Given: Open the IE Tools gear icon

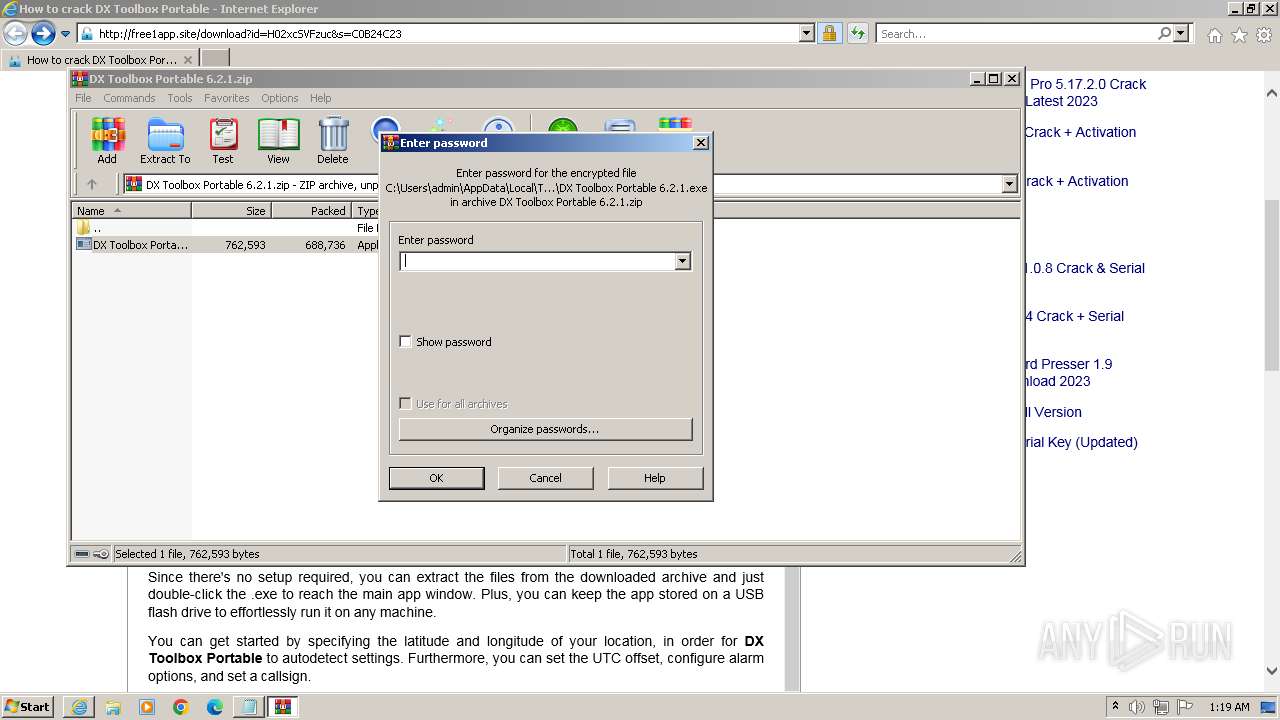Looking at the screenshot, I should click(1264, 35).
